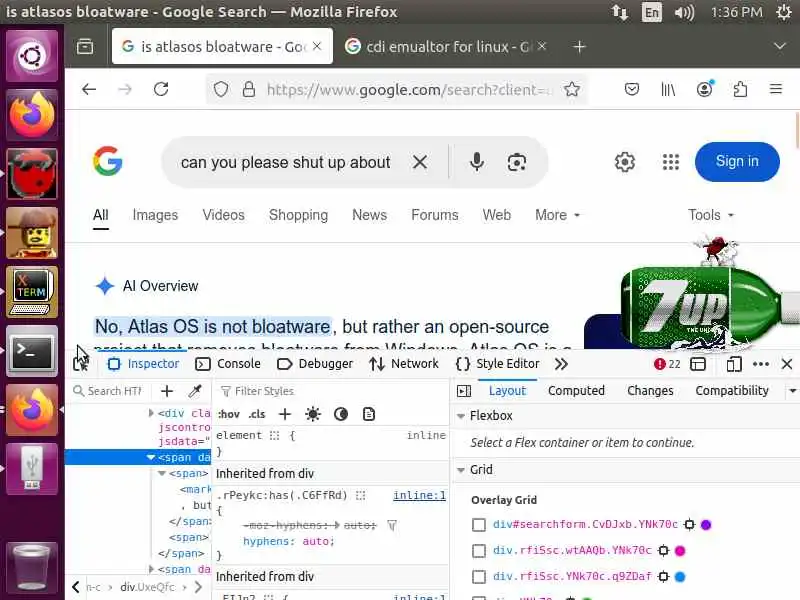The image size is (800, 600).
Task: Select an iframe with the frame picker icon
Action: pyautogui.click(x=697, y=364)
